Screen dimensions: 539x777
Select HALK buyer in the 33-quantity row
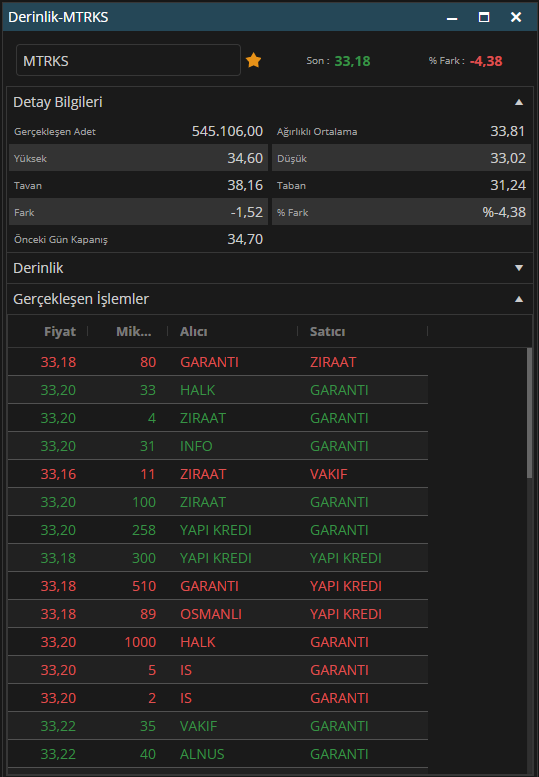click(198, 390)
